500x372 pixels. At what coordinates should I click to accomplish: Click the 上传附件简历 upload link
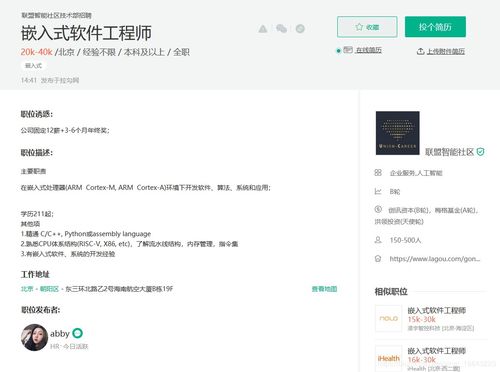[x=446, y=51]
